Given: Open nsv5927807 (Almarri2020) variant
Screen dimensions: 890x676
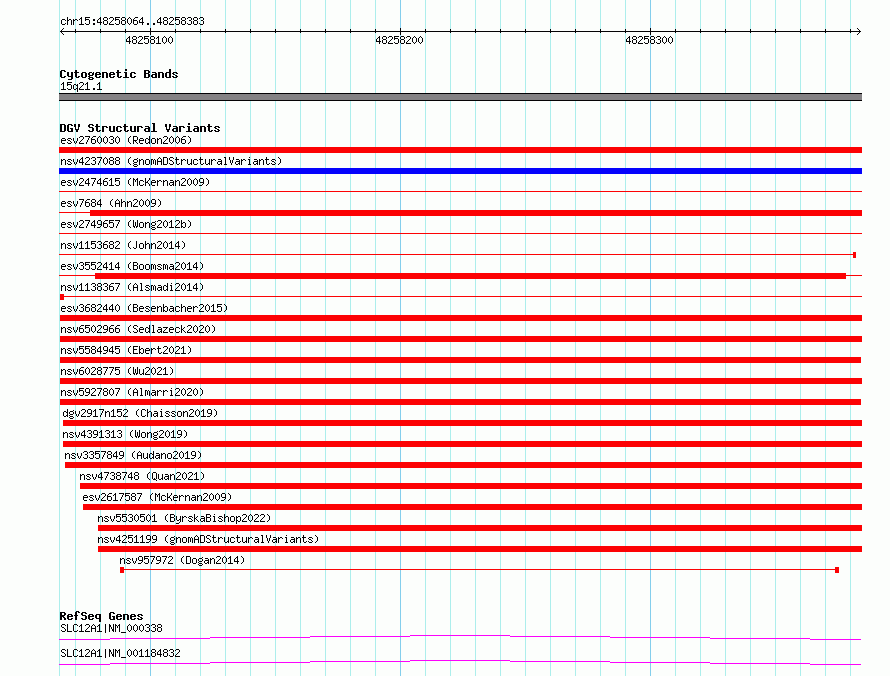Looking at the screenshot, I should point(132,392).
